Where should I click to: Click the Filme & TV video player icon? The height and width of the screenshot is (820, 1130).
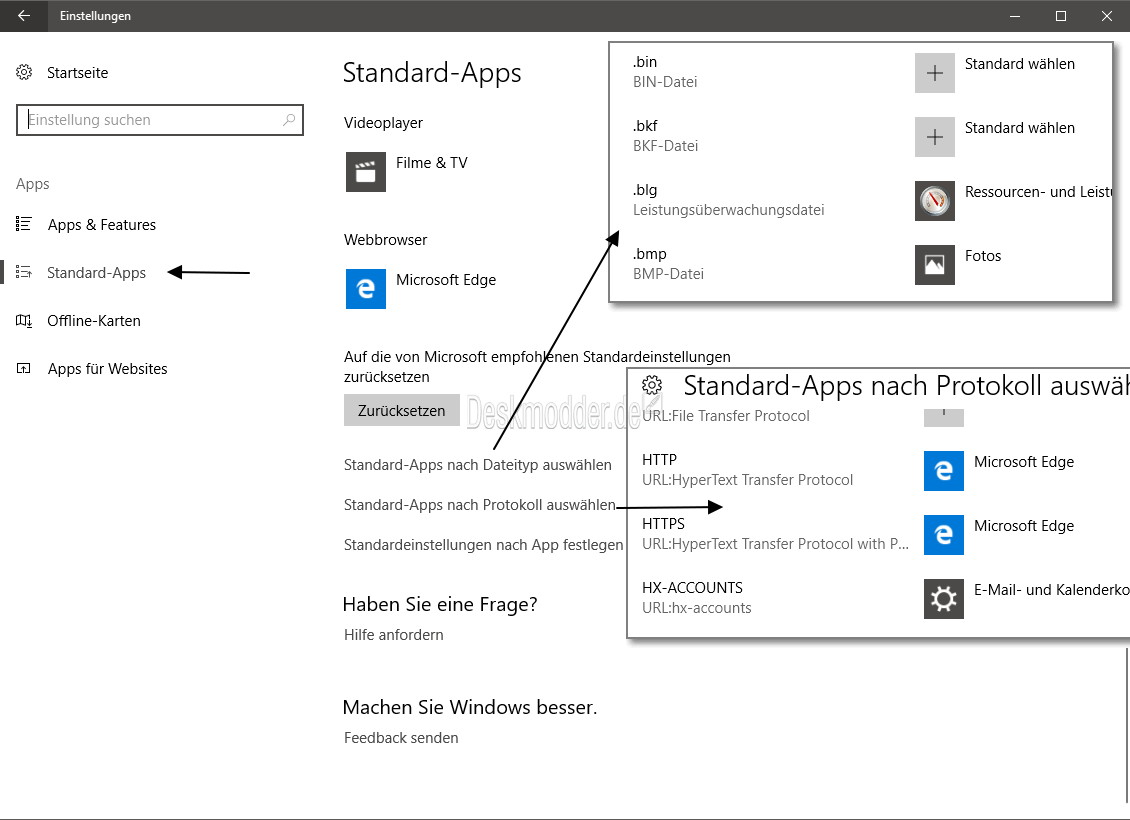[x=365, y=171]
